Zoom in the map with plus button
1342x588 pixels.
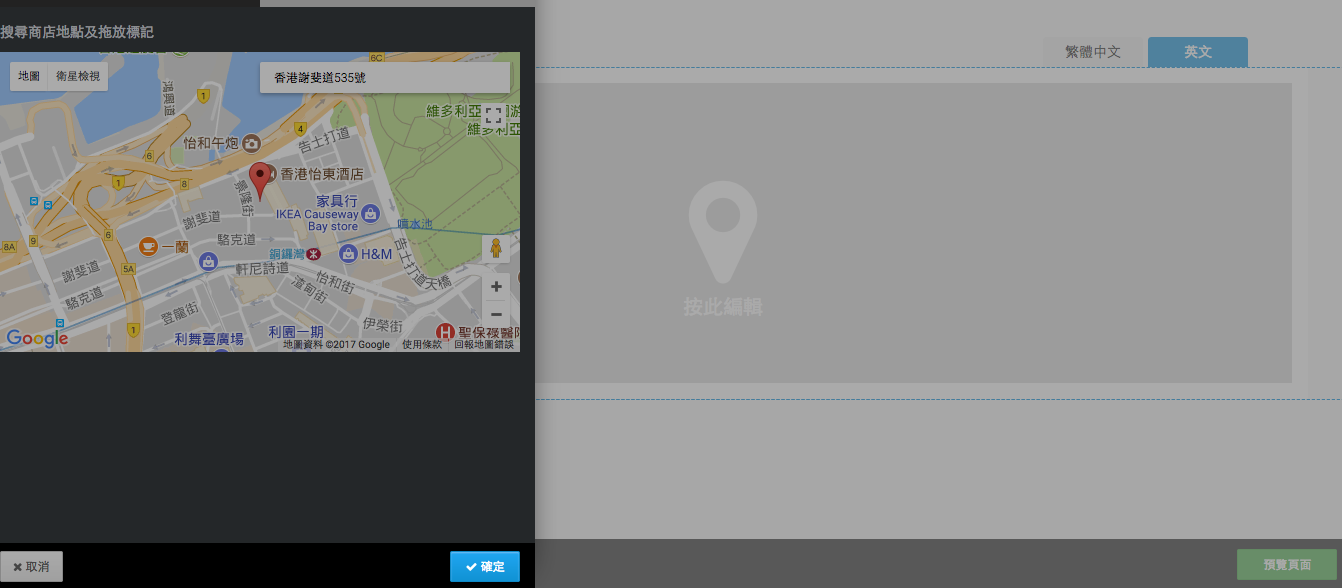pyautogui.click(x=496, y=287)
